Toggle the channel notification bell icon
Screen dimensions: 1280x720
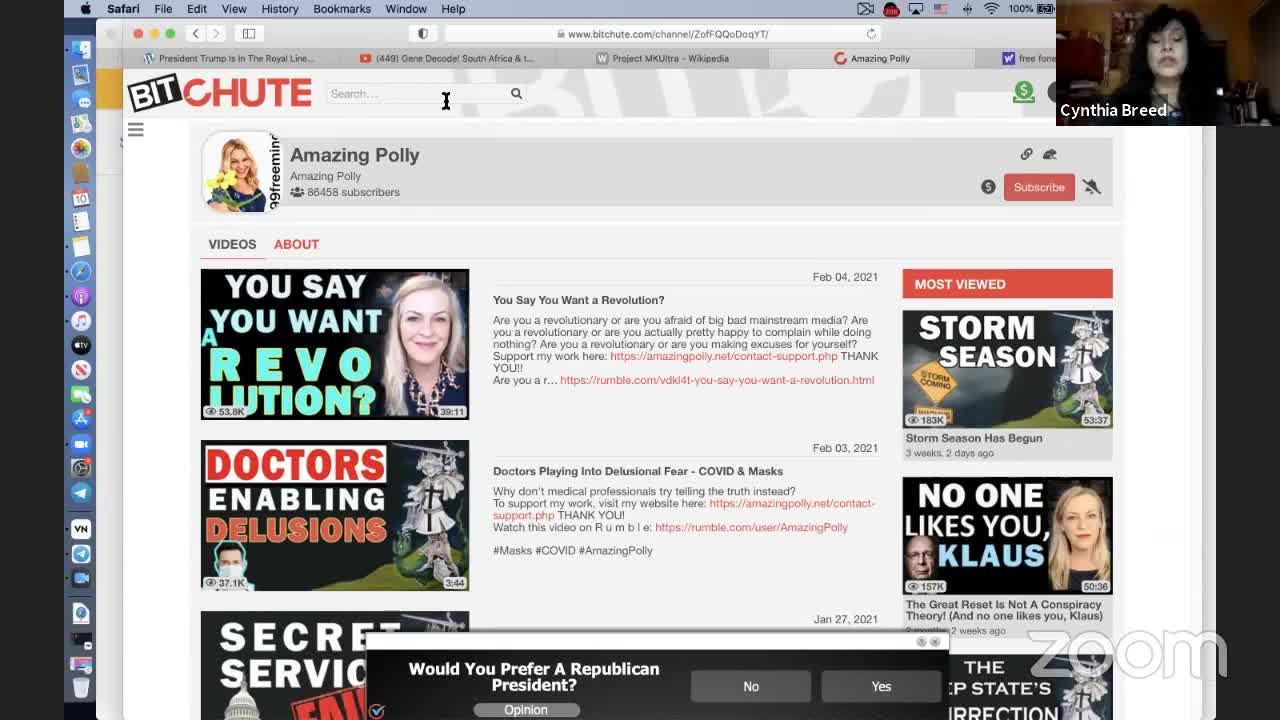pos(1091,187)
